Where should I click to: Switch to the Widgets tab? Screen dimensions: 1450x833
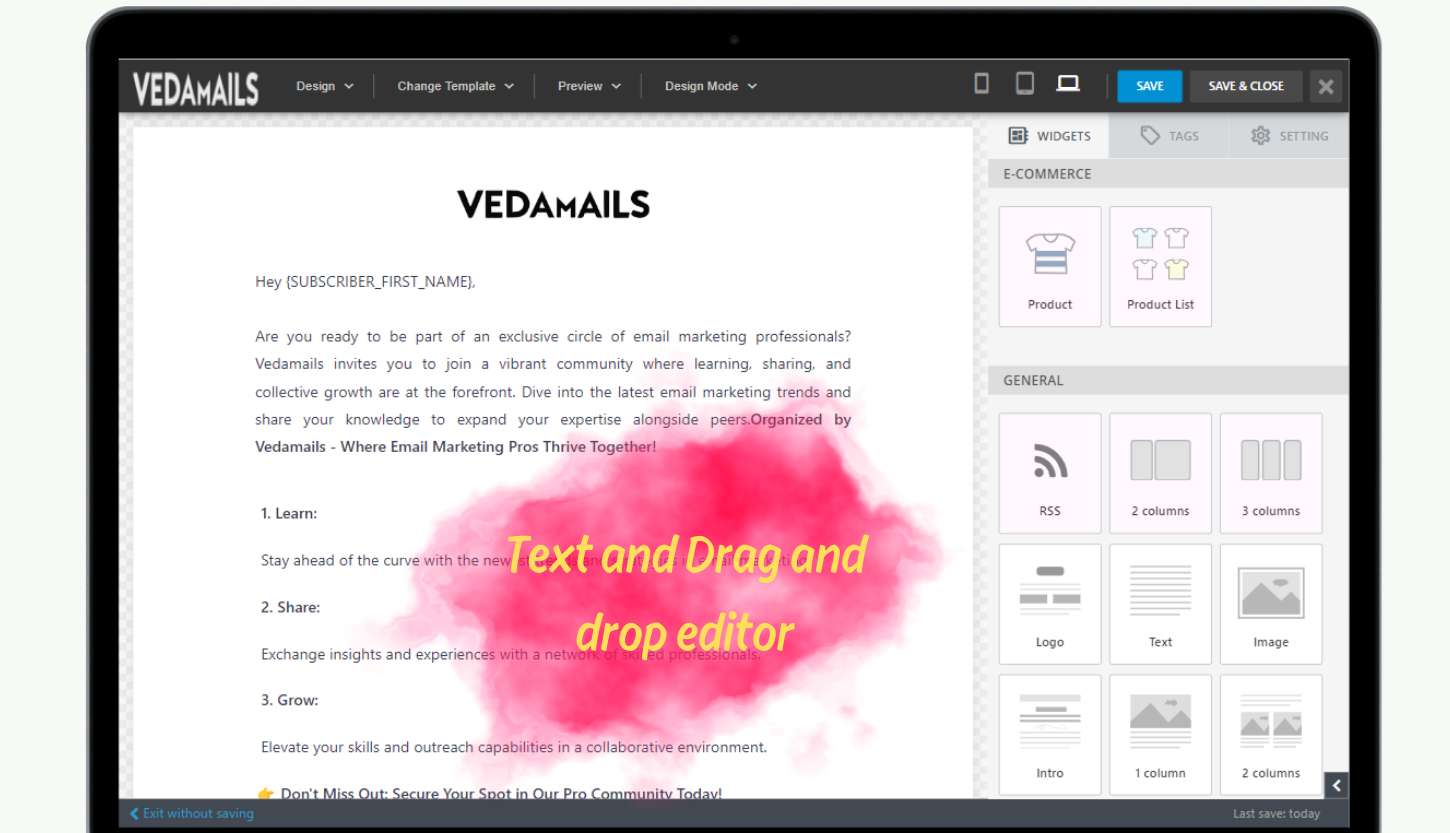pos(1049,136)
